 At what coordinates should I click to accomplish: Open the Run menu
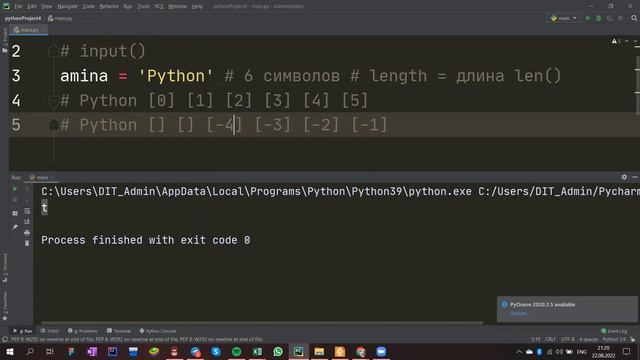128,7
